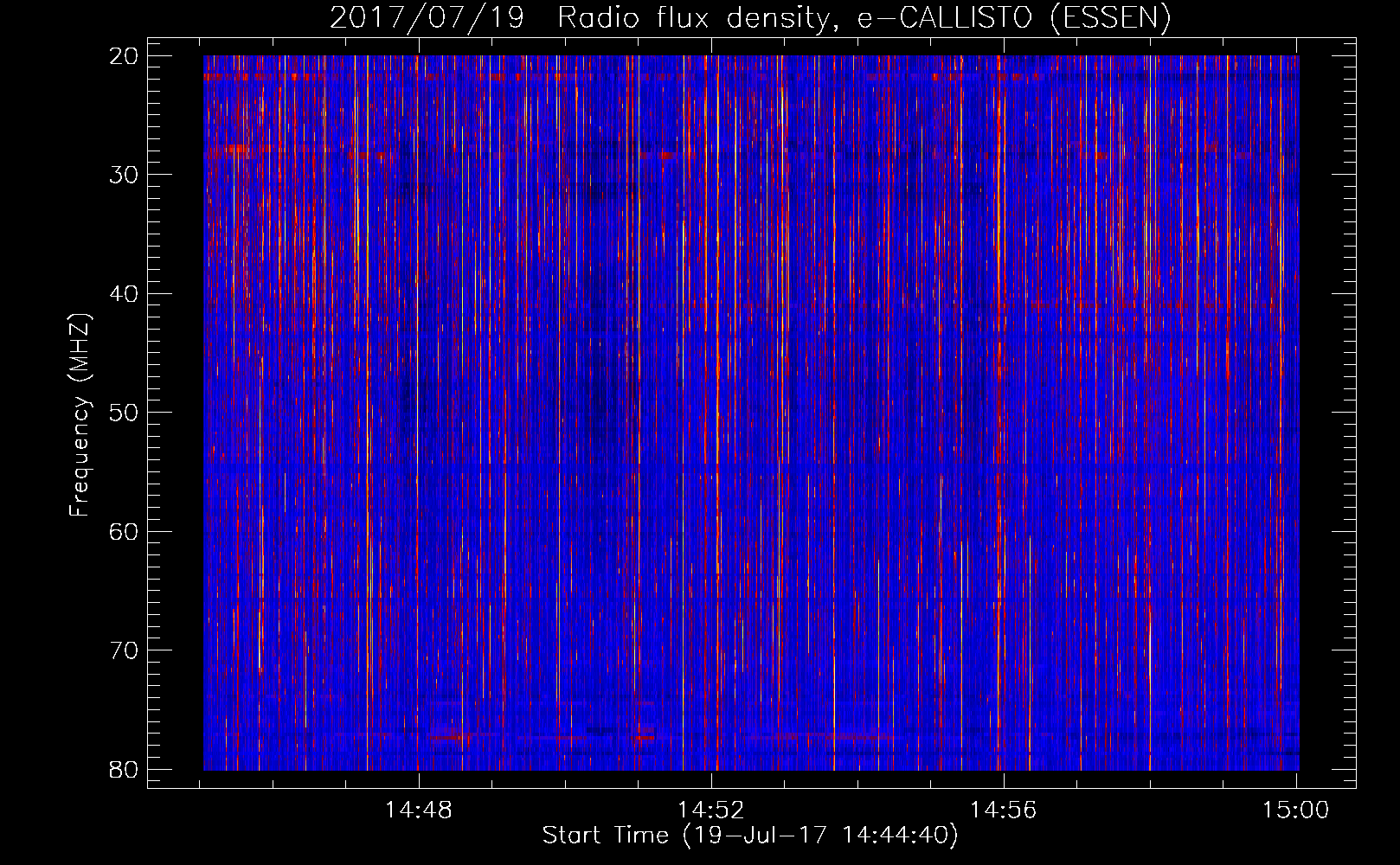Click the 14:48 time tick label
This screenshot has width=1400, height=865.
coord(419,811)
